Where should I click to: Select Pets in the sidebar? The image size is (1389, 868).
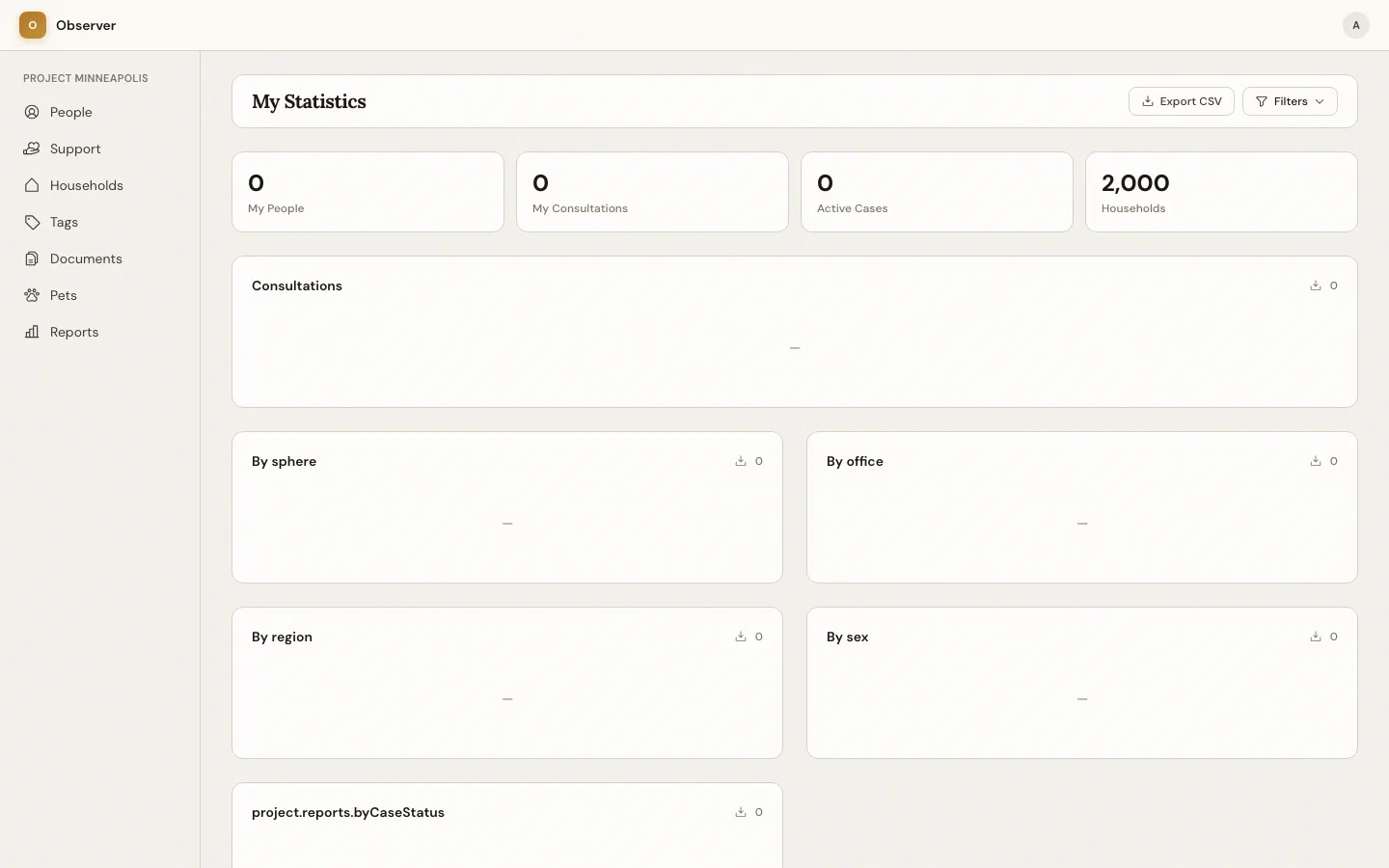[63, 295]
